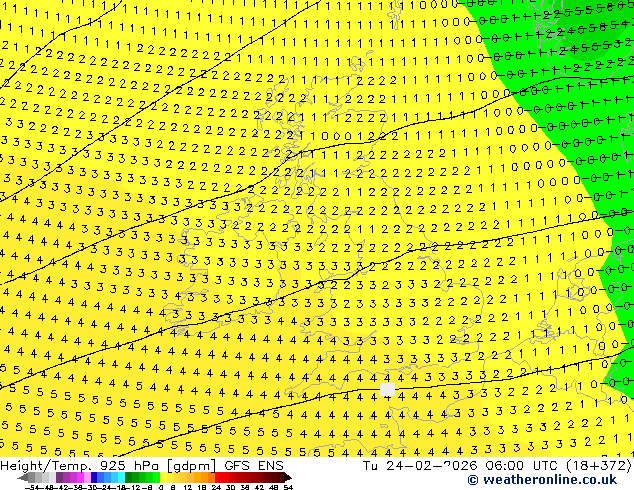Click the grey left arrow end of the colour scale
The width and height of the screenshot is (634, 490).
22,478
